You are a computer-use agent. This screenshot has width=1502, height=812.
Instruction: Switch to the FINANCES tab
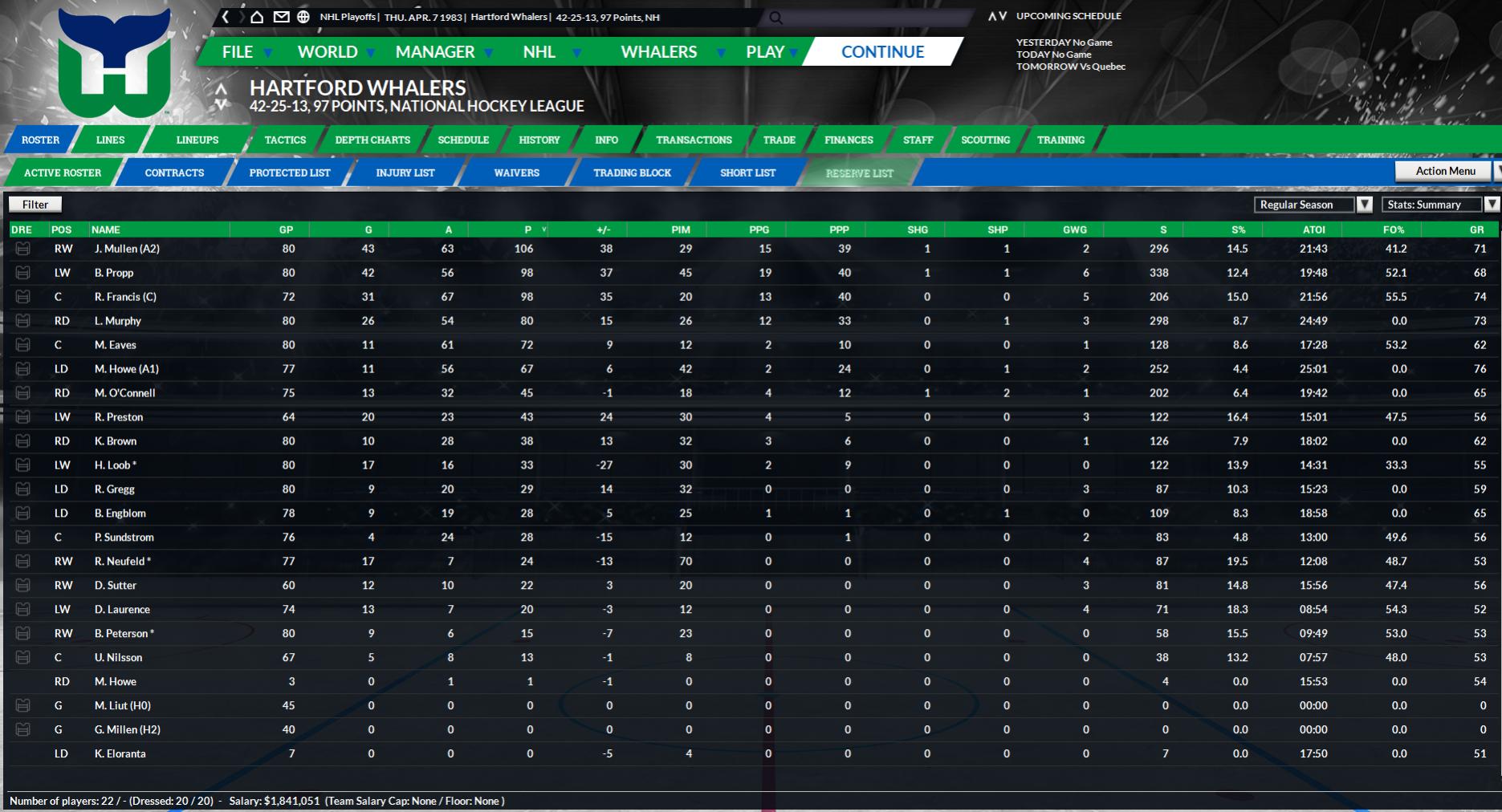[x=849, y=140]
